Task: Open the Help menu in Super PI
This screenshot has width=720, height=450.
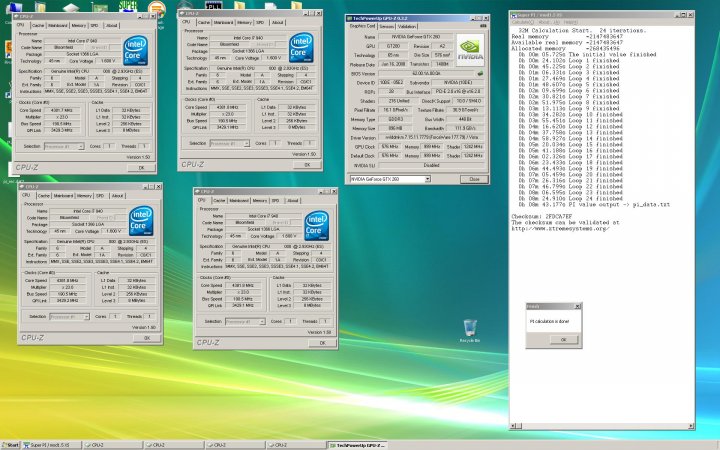Action: click(x=571, y=22)
